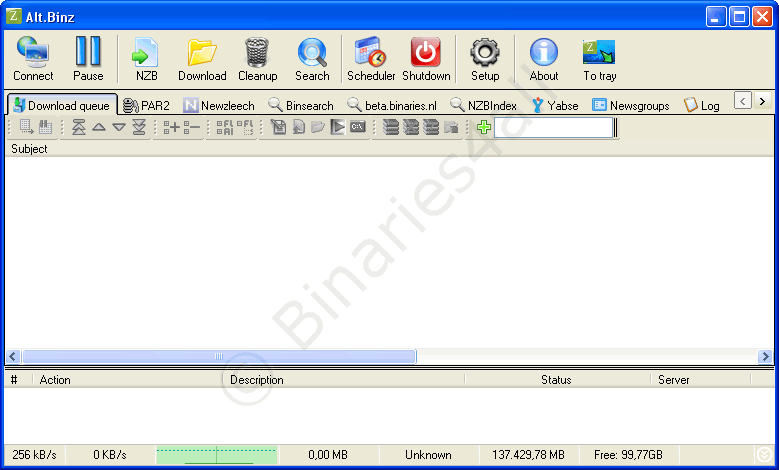Viewport: 779px width, 470px height.
Task: Open Setup with the gear icon
Action: (485, 52)
